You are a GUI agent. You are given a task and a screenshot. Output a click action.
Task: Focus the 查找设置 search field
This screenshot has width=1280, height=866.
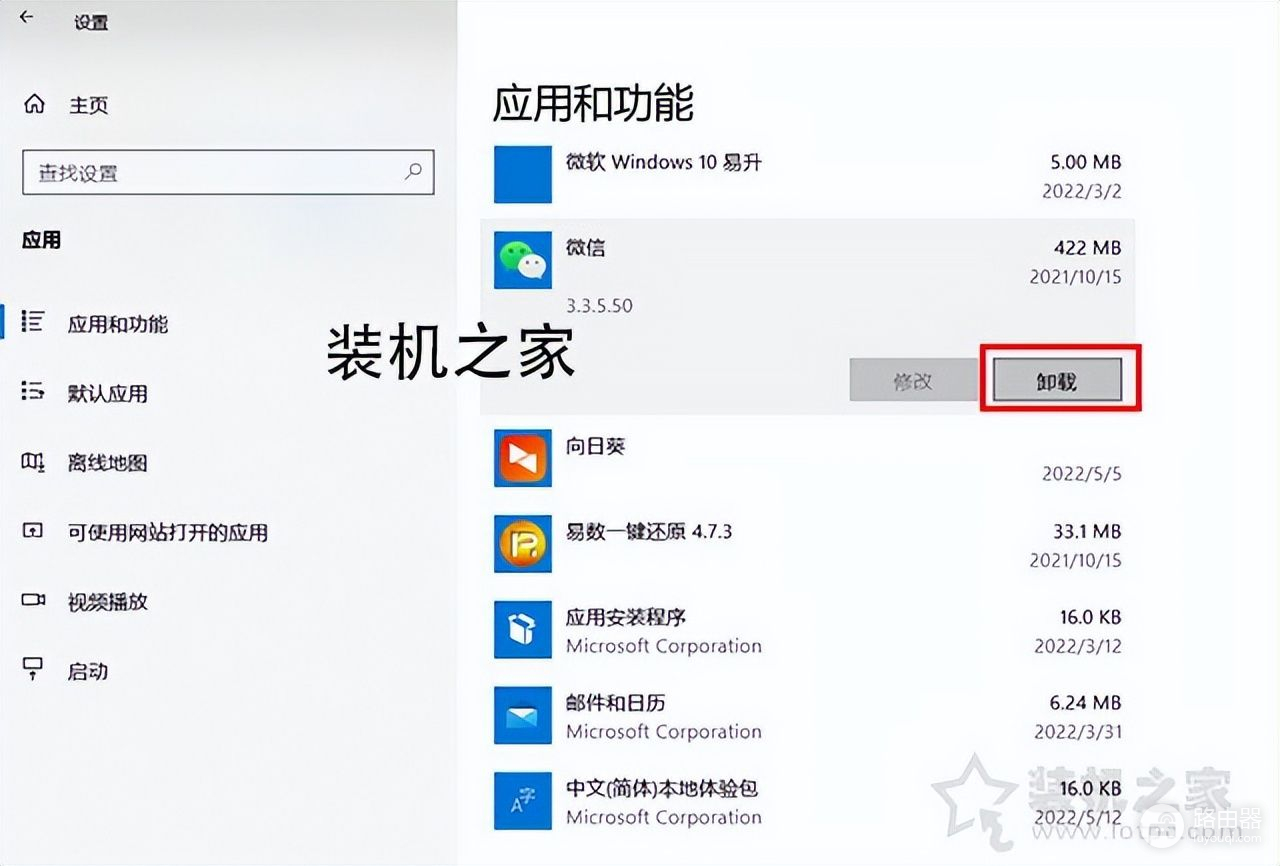pyautogui.click(x=228, y=172)
